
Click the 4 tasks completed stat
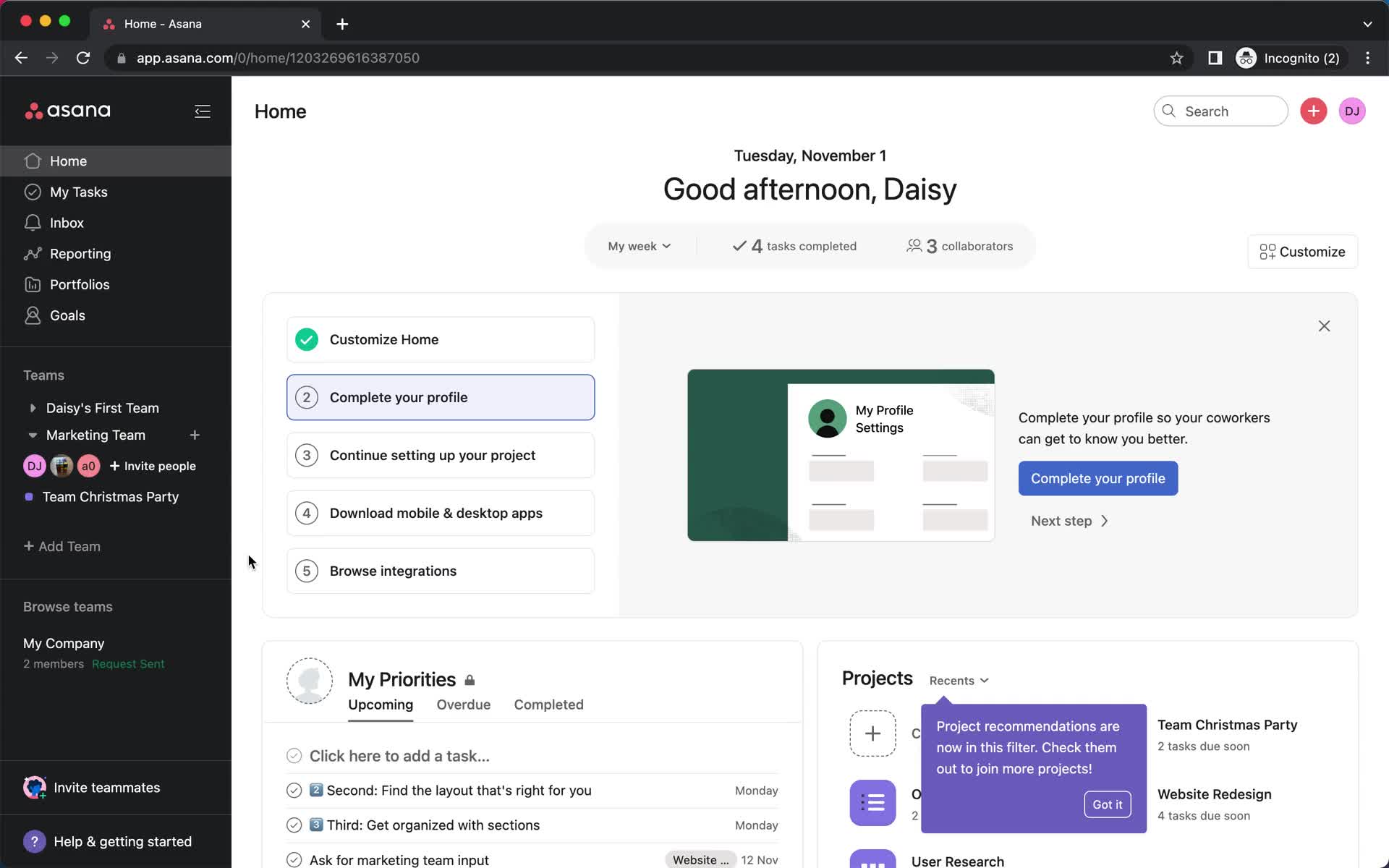pos(794,246)
